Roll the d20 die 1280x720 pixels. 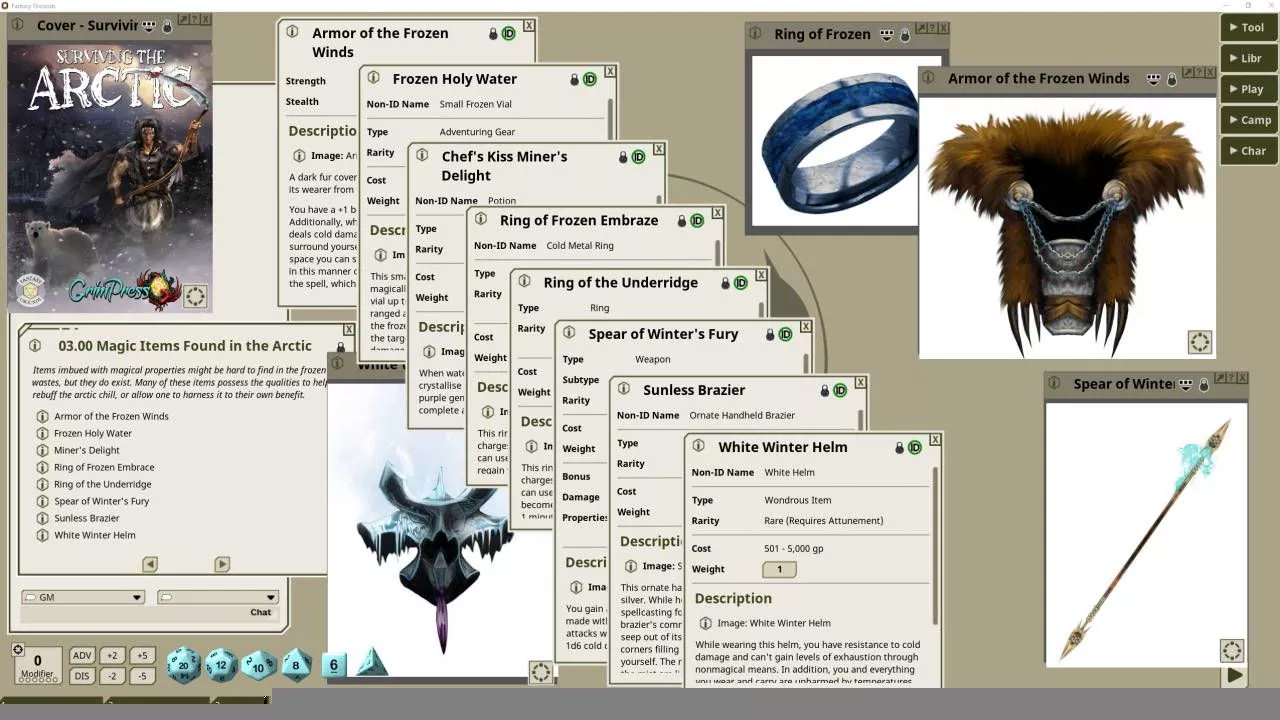[x=183, y=665]
